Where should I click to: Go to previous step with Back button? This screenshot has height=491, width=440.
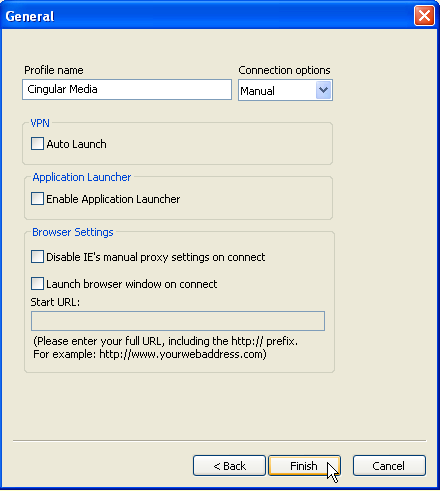pyautogui.click(x=229, y=465)
